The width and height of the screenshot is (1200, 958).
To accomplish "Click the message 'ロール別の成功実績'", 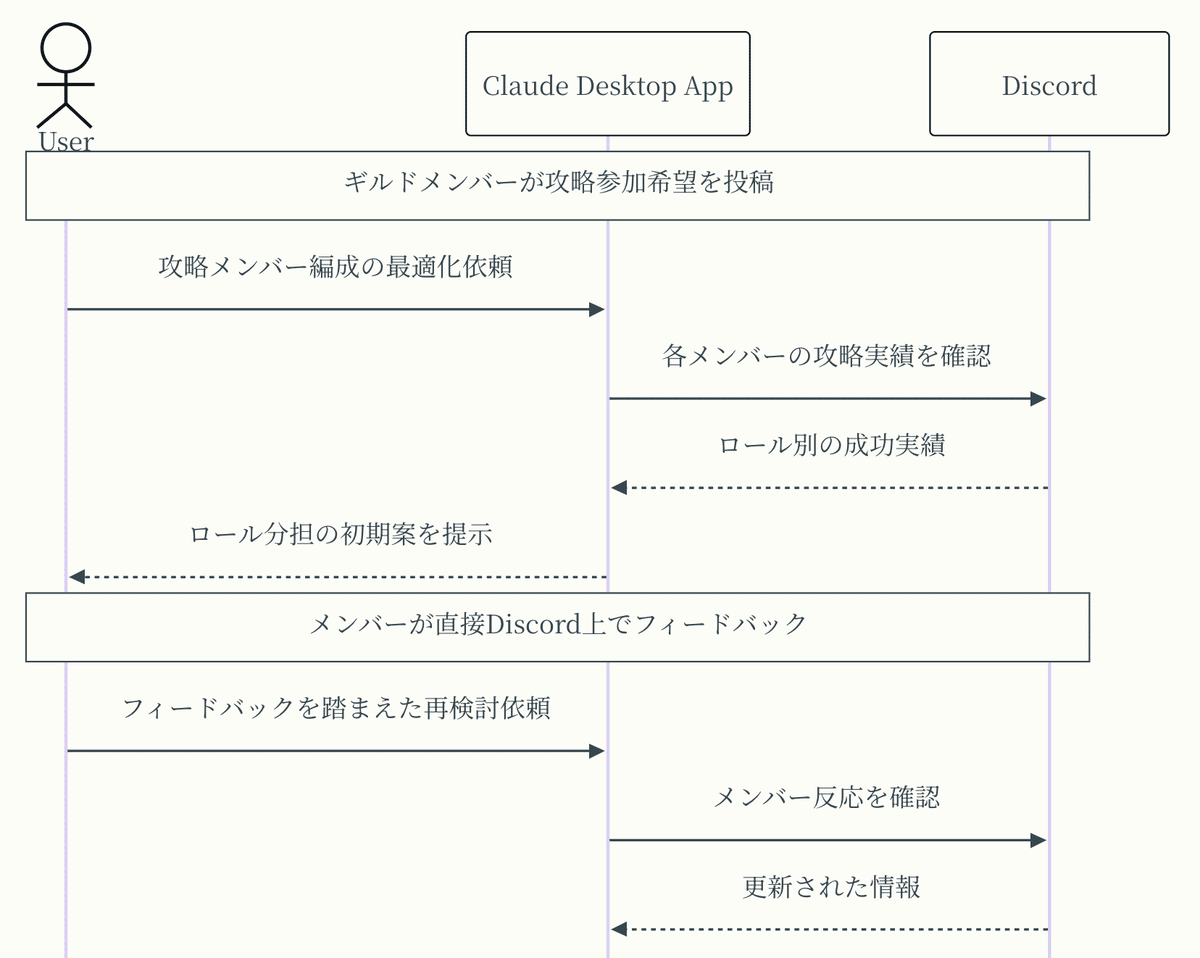I will [832, 445].
